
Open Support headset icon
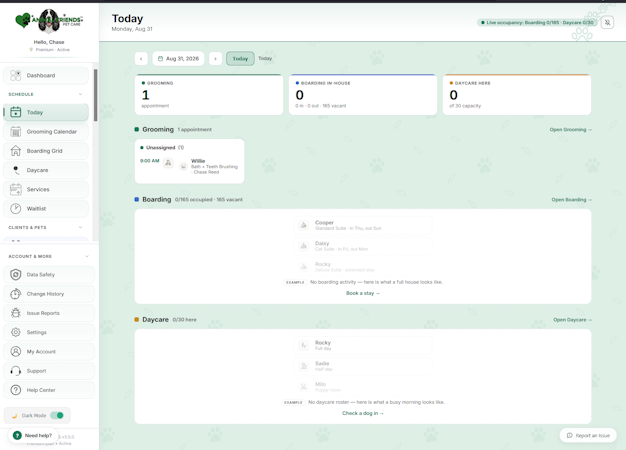click(16, 371)
